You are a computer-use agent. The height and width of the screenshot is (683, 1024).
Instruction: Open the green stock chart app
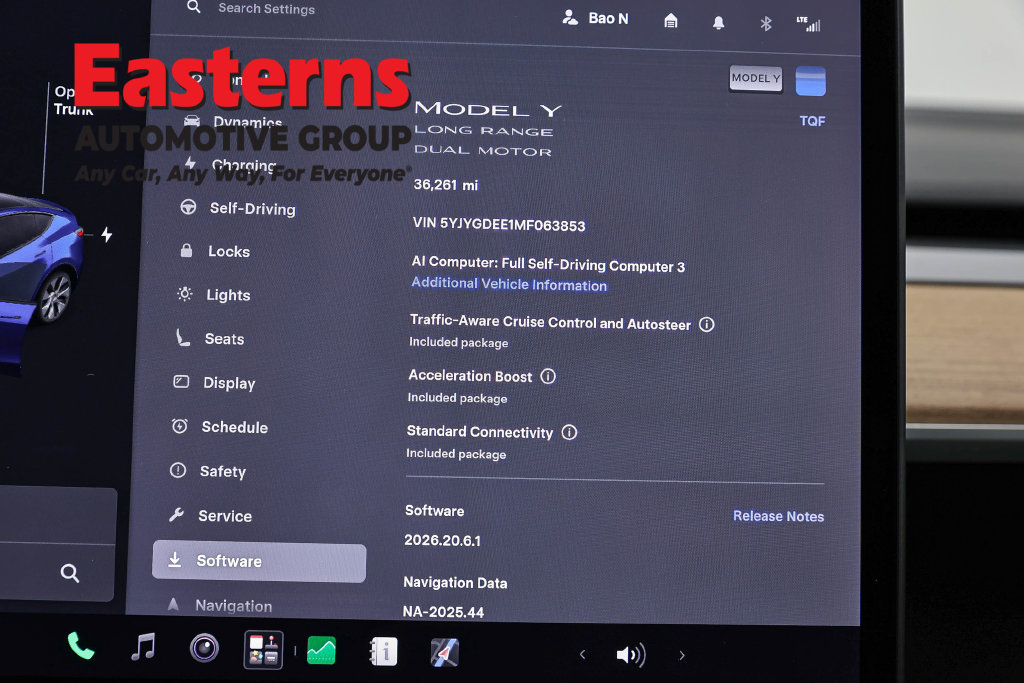[x=321, y=650]
